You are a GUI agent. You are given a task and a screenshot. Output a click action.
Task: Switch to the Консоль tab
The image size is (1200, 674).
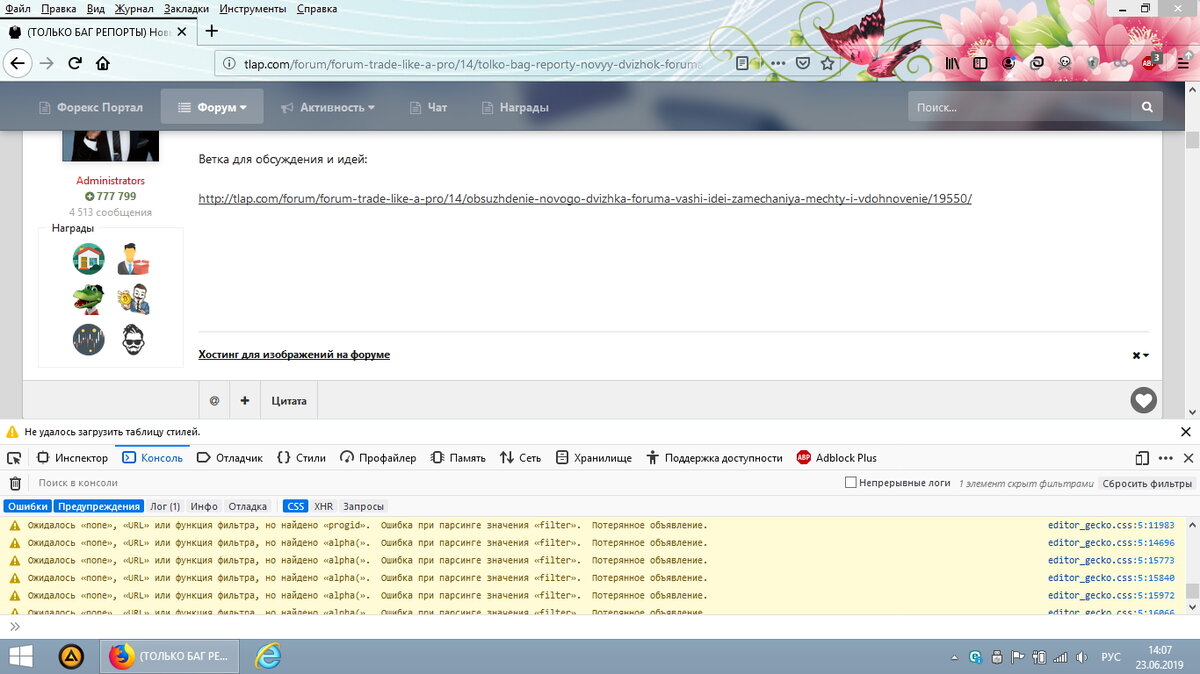click(152, 458)
